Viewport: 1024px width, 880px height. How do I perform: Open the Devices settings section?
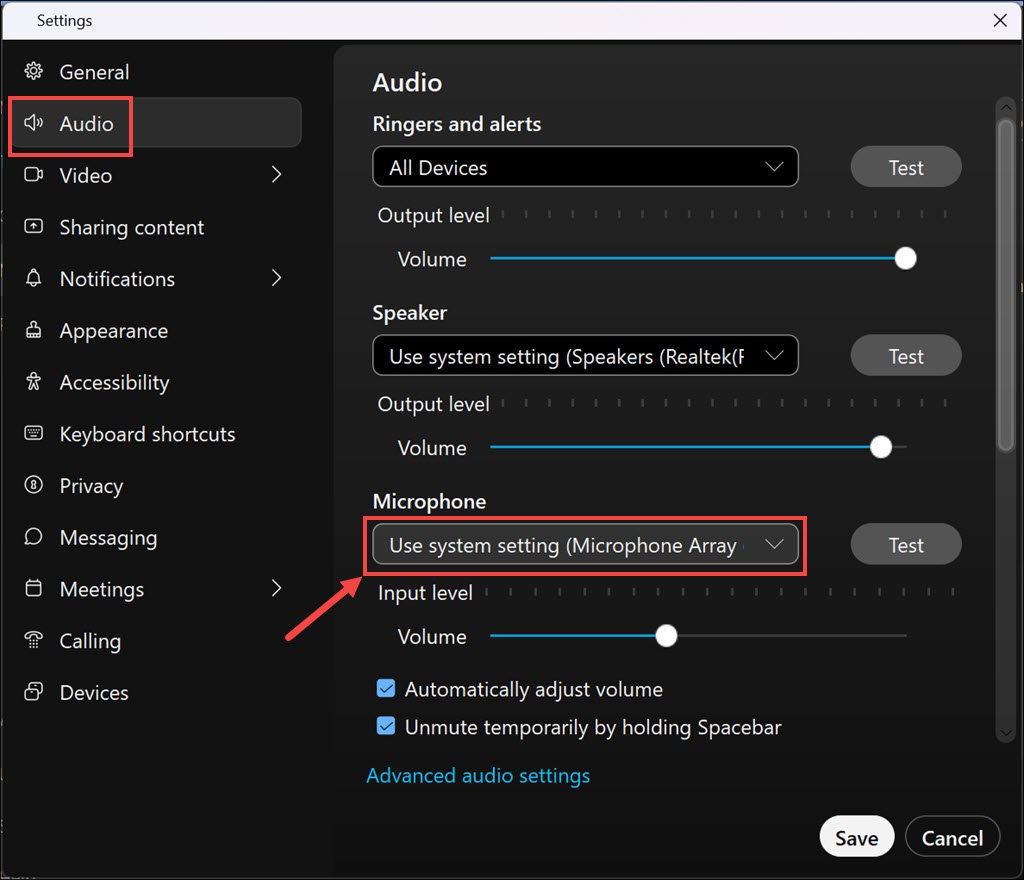click(x=94, y=693)
